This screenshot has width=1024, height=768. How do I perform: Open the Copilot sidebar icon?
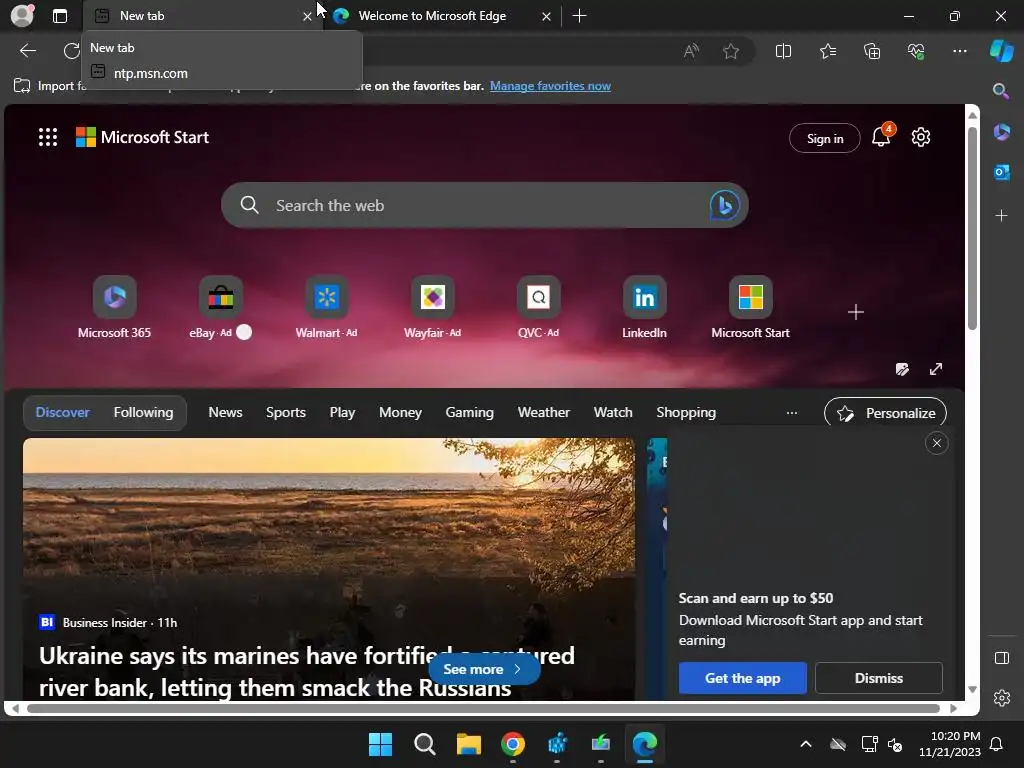tap(1001, 51)
